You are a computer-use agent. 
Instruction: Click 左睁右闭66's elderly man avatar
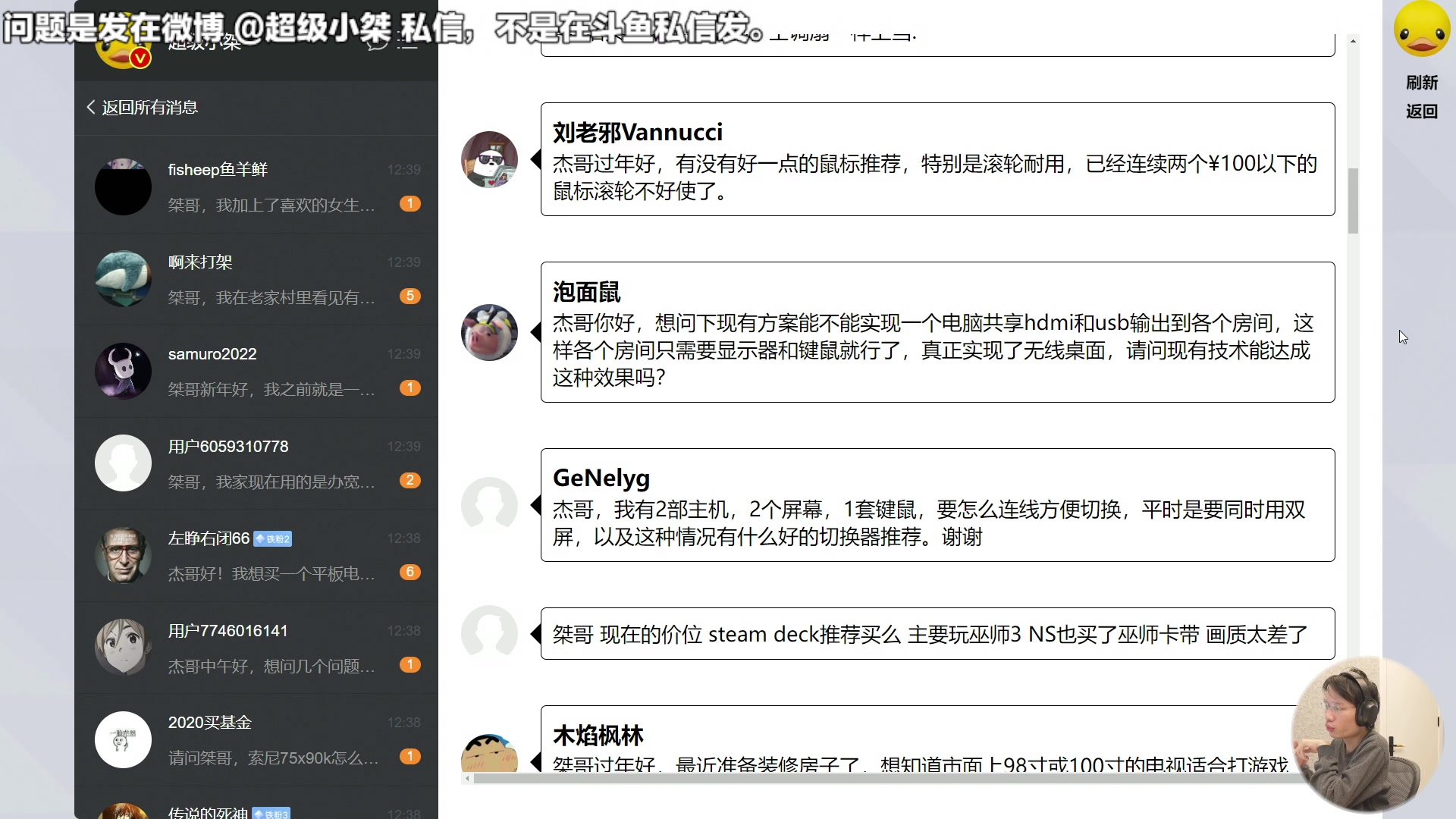pos(123,555)
